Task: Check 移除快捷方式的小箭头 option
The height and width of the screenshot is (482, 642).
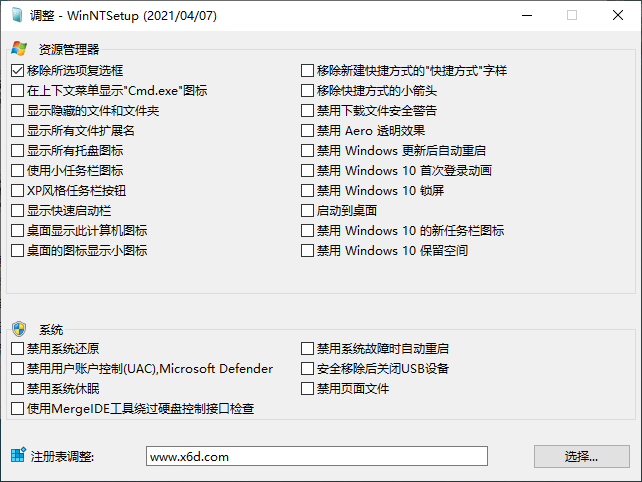Action: click(x=308, y=91)
